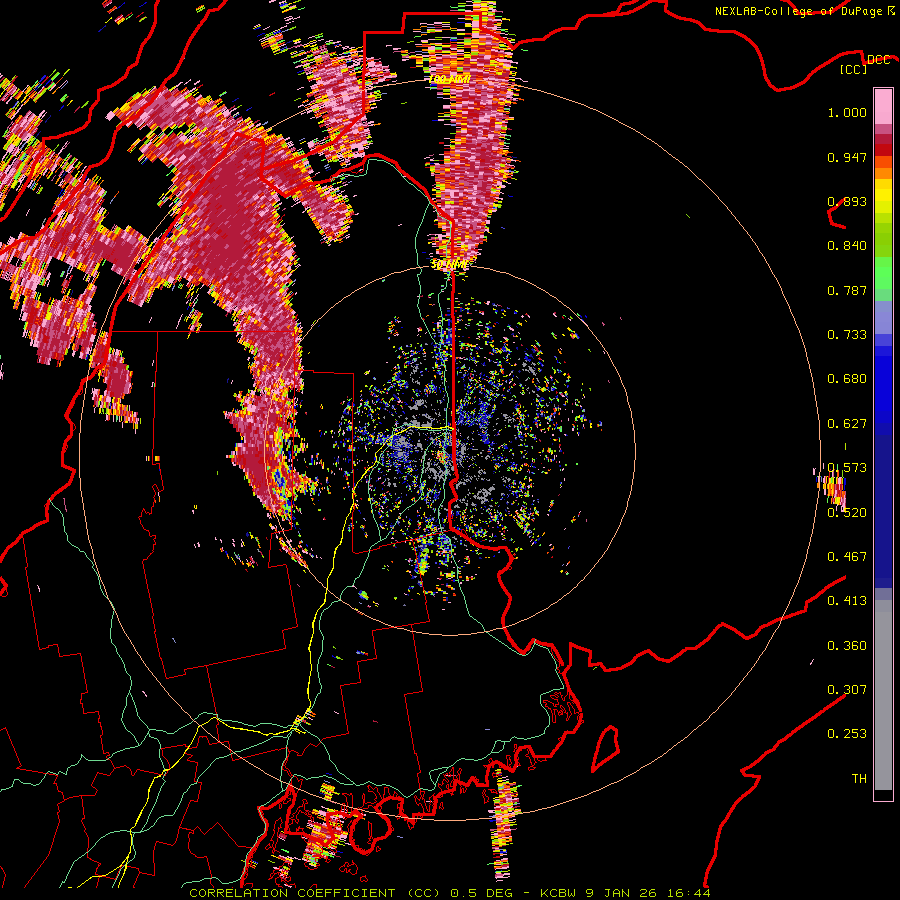Select the 0.787 scale value

[847, 290]
